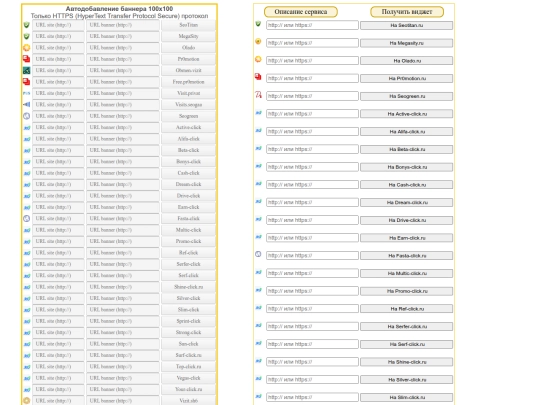This screenshot has width=540, height=405.
Task: Click the ad icon beside Vegas-click banner button
Action: click(27, 378)
